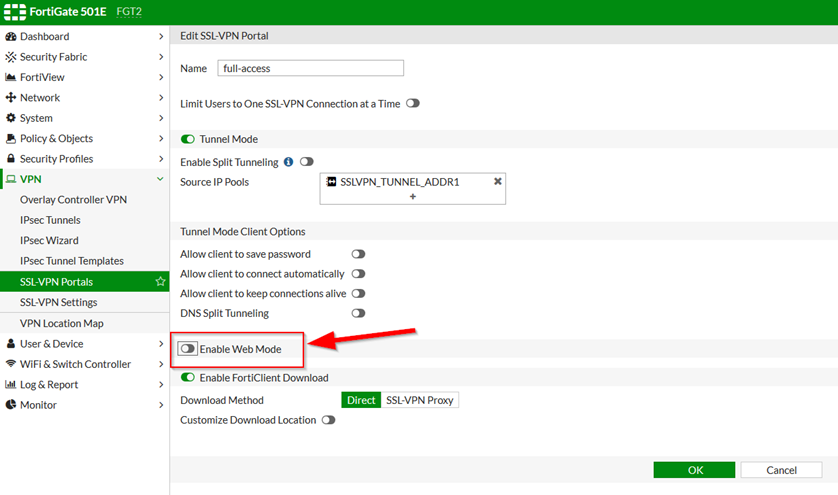Click the Security Fabric icon
Screen dimensions: 838x495
click(x=11, y=57)
